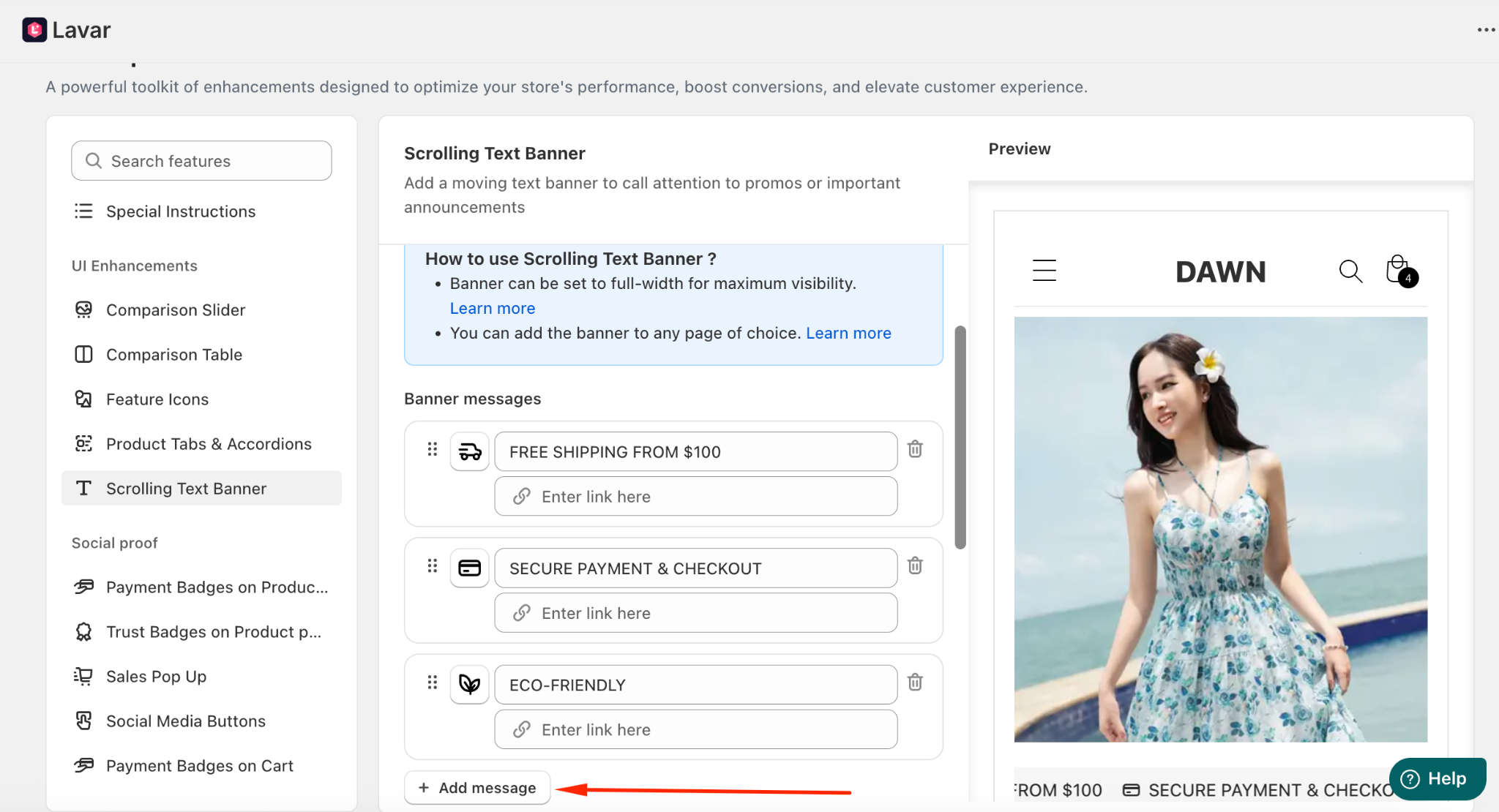Click trash icon for ECO-FRIENDLY message
Image resolution: width=1499 pixels, height=812 pixels.
coord(915,683)
